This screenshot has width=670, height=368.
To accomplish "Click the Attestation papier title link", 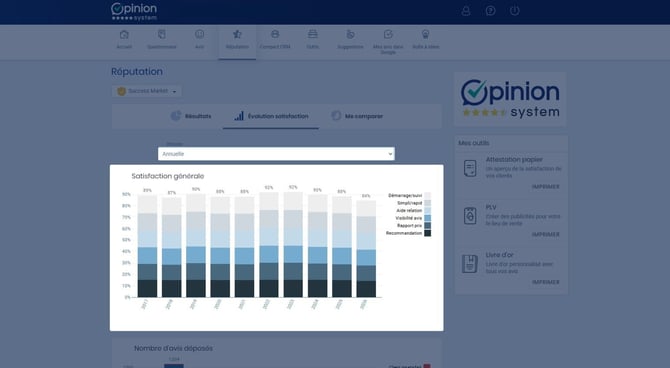I will click(514, 159).
